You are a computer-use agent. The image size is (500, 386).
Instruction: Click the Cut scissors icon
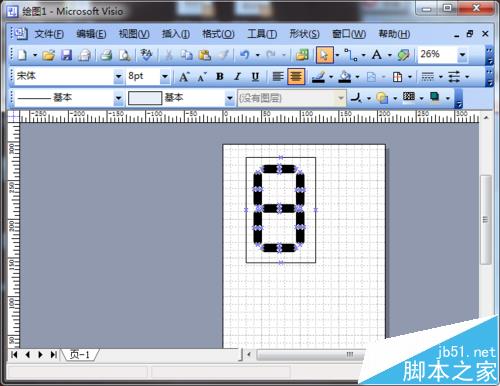169,55
